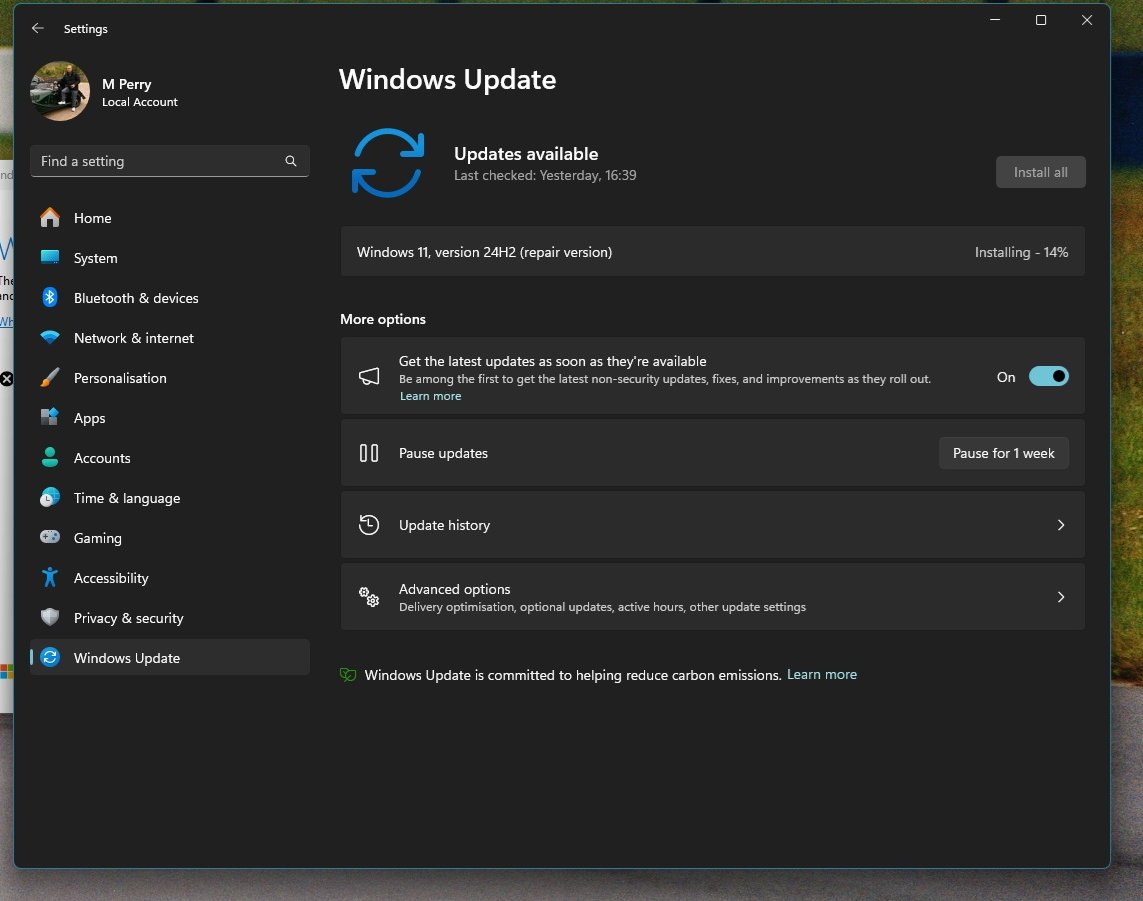
Task: Click Pause for 1 week button
Action: (x=1003, y=453)
